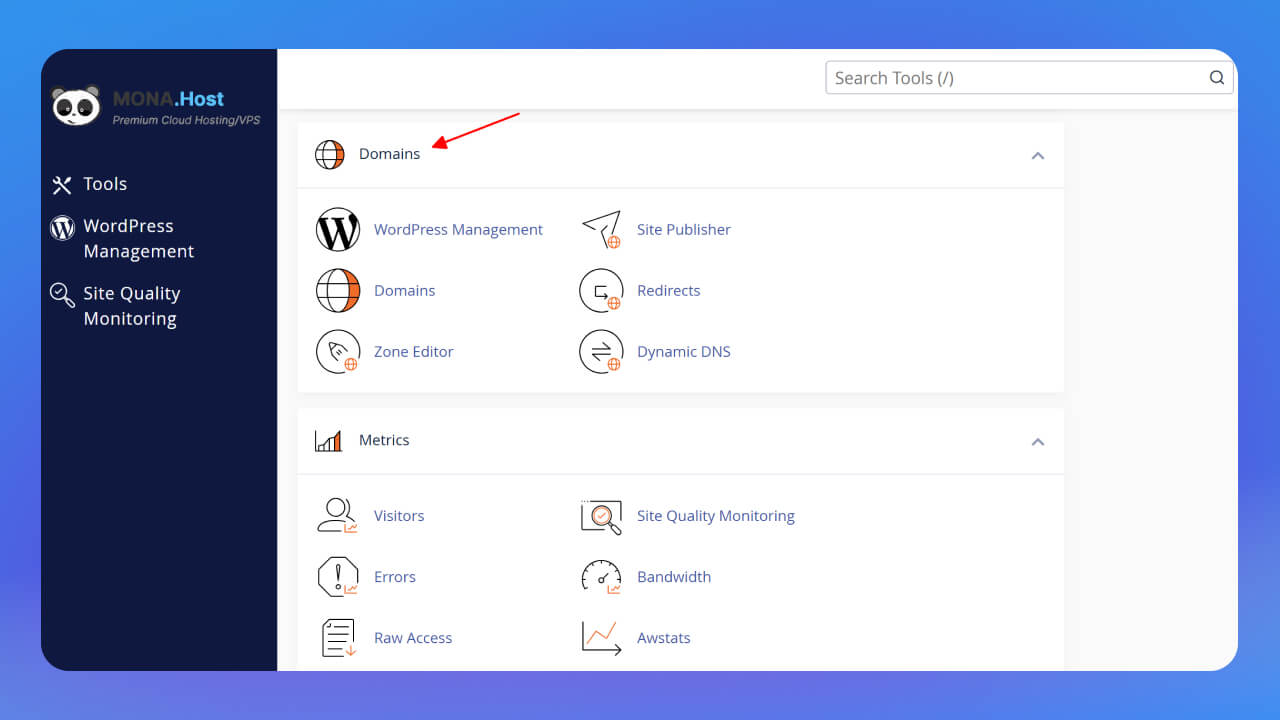Open the Visitors link
This screenshot has height=720, width=1280.
pyautogui.click(x=399, y=516)
